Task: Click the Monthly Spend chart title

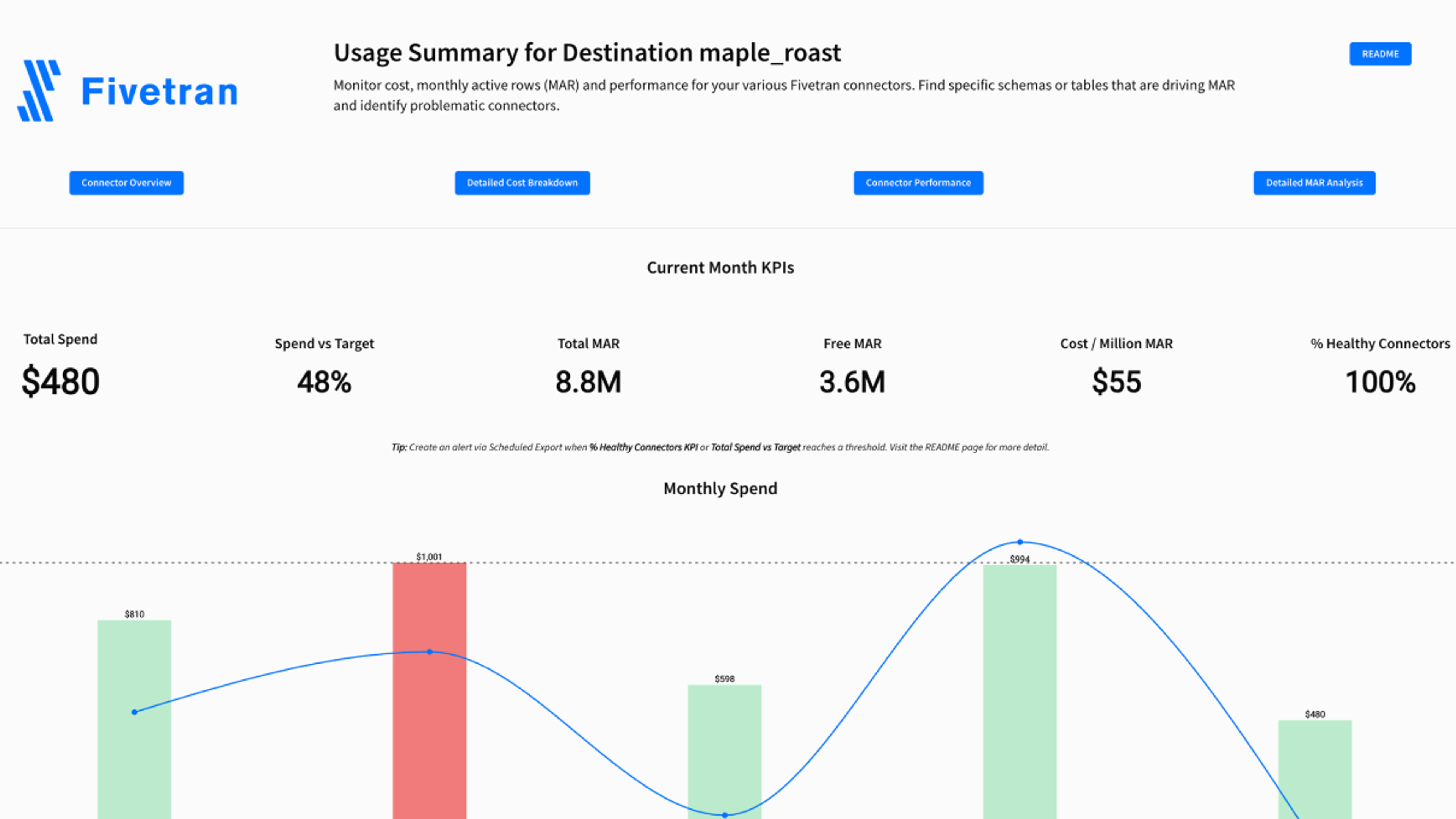Action: point(720,488)
